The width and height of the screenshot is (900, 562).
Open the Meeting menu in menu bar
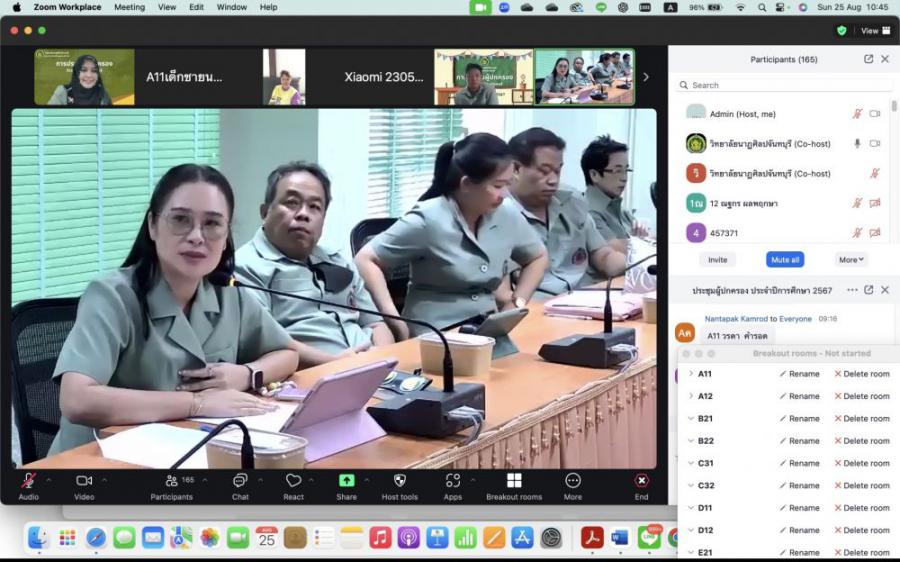(129, 7)
